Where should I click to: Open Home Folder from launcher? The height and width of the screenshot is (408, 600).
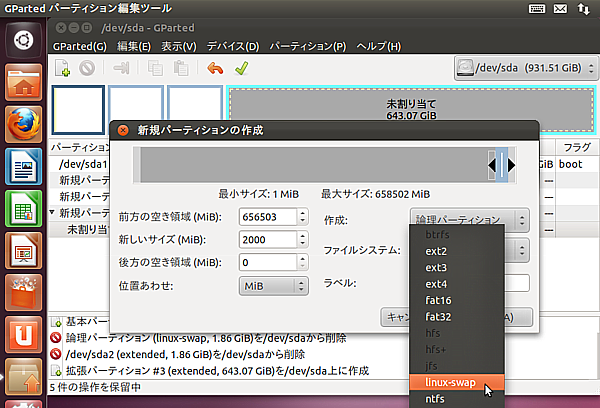(24, 82)
